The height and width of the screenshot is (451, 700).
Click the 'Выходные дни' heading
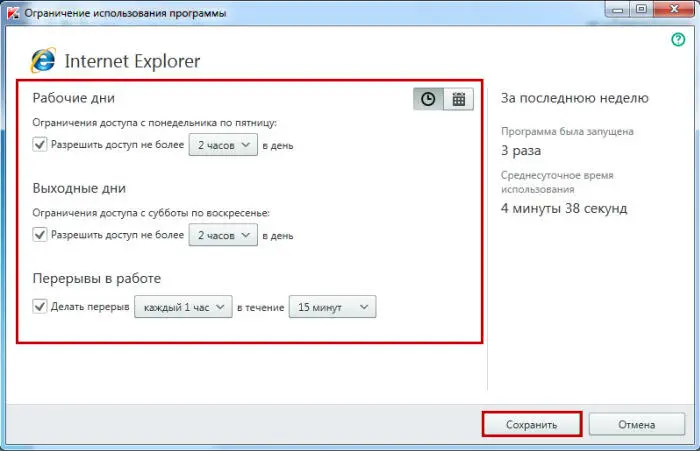[x=79, y=188]
